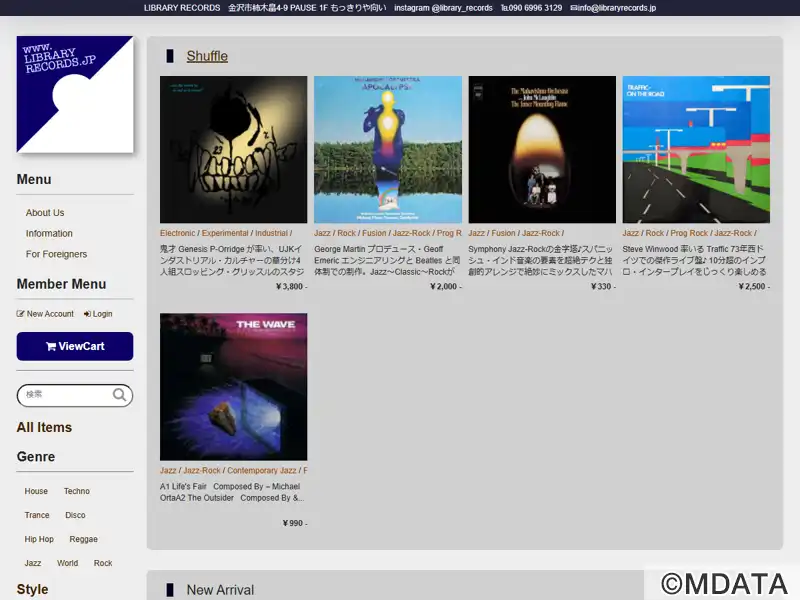Viewport: 800px width, 600px height.
Task: Select the Rock genre in sidebar
Action: click(x=103, y=563)
